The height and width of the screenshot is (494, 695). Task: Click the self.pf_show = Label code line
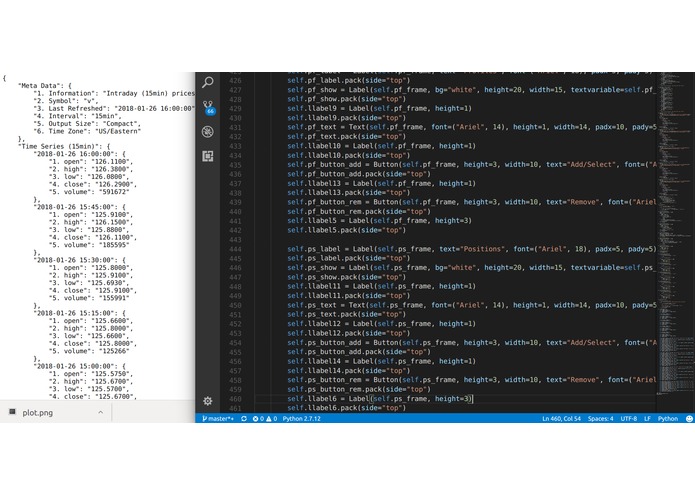(471, 90)
